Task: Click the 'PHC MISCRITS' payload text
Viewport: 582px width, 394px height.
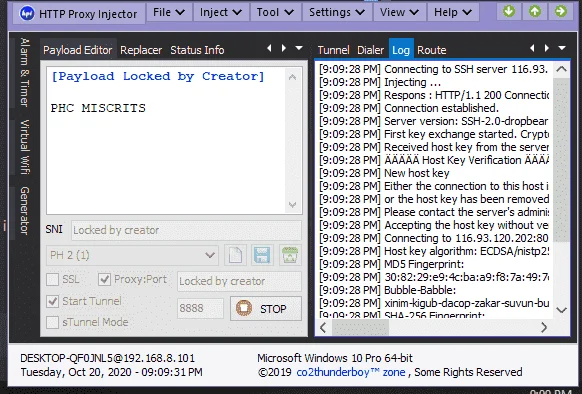Action: tap(98, 108)
